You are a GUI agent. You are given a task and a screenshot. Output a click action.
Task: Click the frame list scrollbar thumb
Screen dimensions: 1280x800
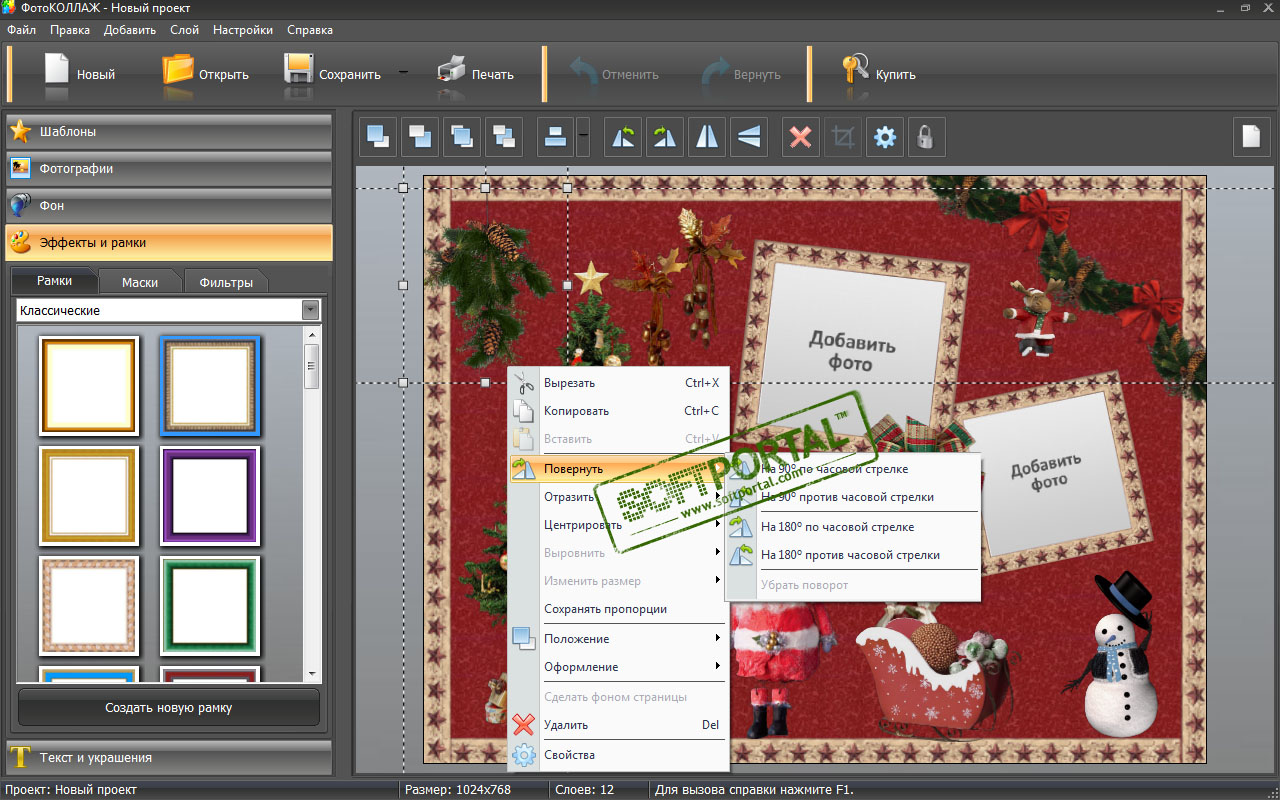[x=312, y=366]
